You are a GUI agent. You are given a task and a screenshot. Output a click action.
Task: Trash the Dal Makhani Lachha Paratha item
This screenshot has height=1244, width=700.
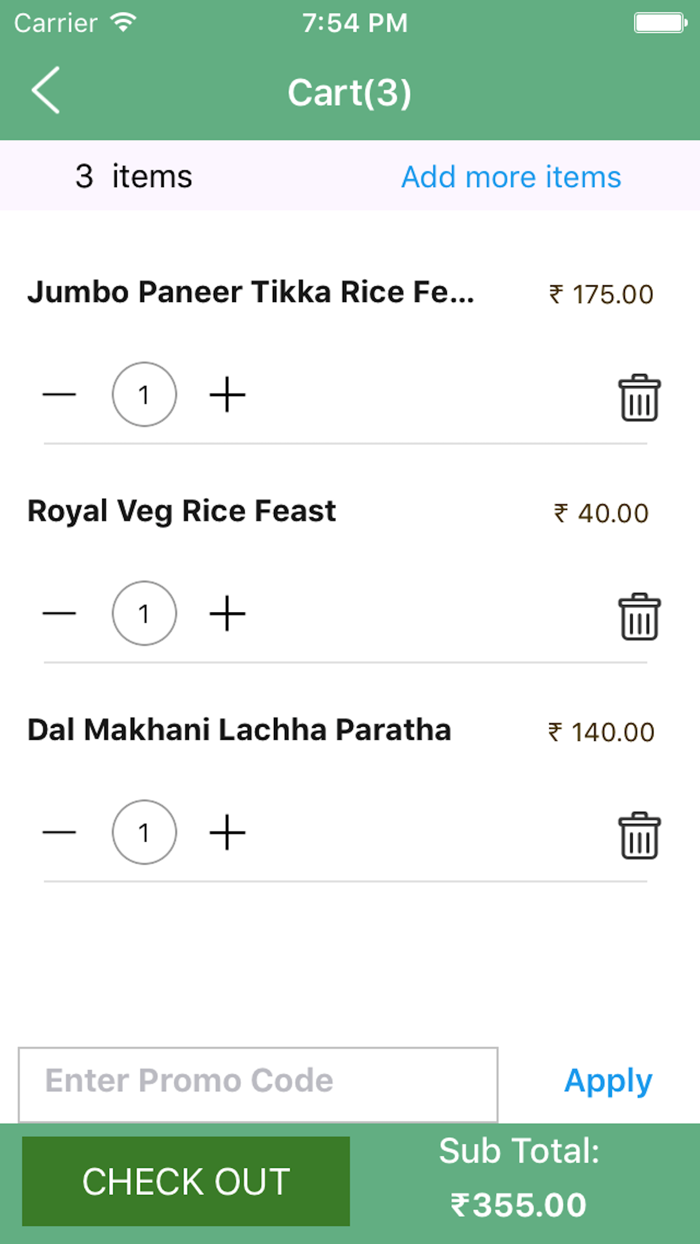639,834
